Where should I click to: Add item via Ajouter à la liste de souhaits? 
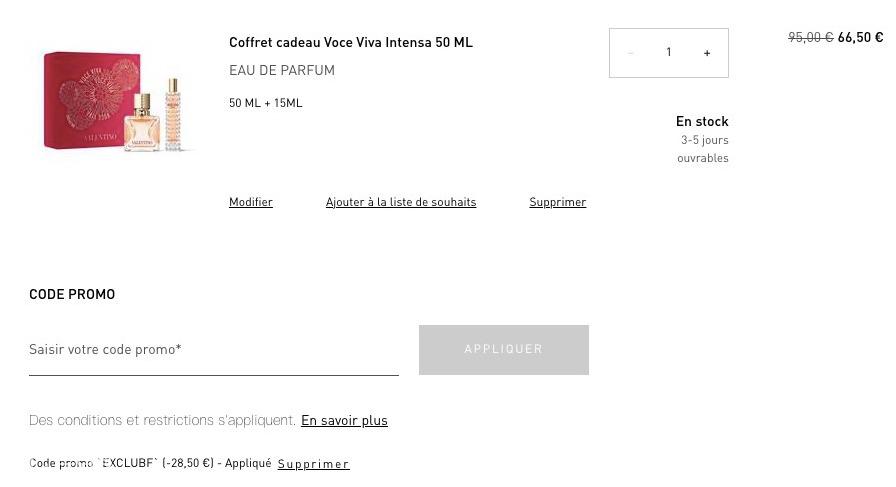(x=401, y=202)
